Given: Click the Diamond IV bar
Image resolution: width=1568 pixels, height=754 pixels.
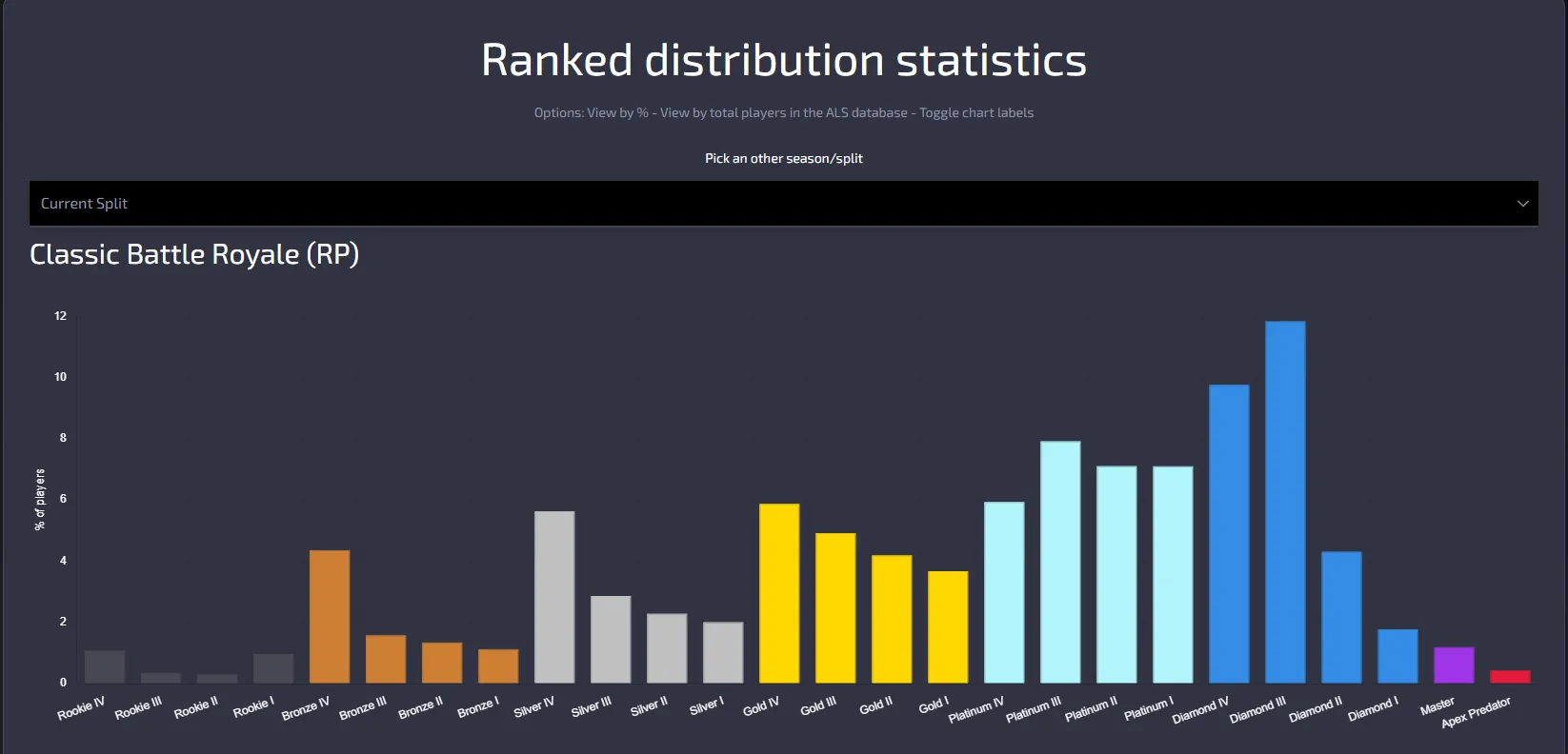Looking at the screenshot, I should [x=1229, y=533].
